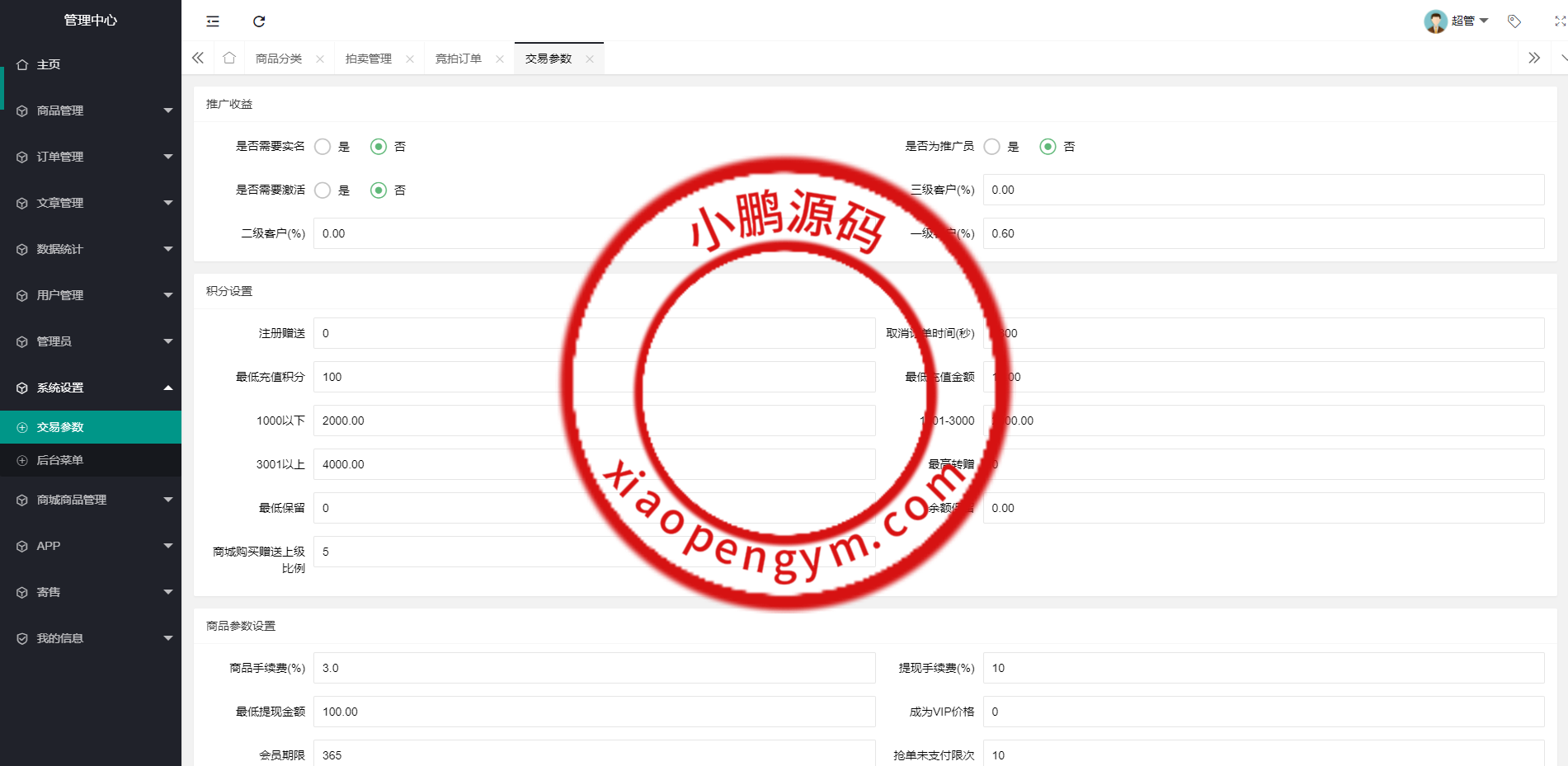This screenshot has height=766, width=1568.
Task: Select 是 for 是否需要激活
Action: [323, 190]
